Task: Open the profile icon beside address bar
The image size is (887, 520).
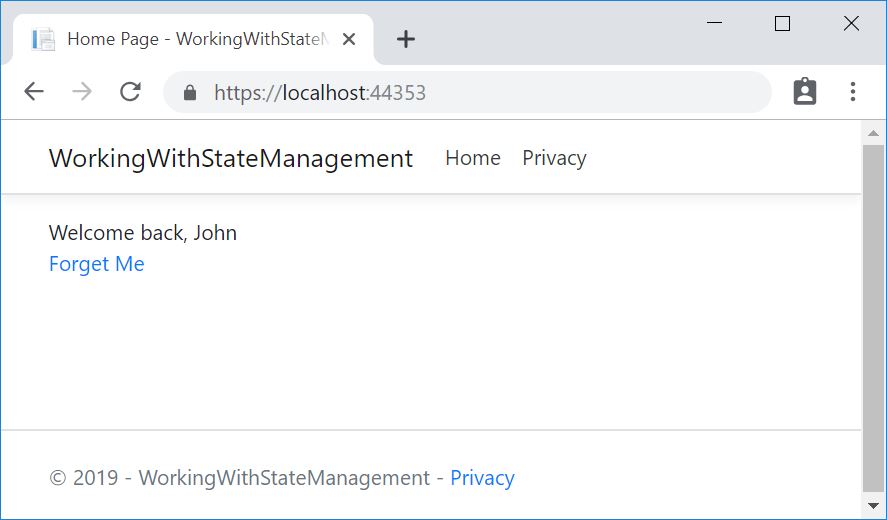Action: point(804,92)
